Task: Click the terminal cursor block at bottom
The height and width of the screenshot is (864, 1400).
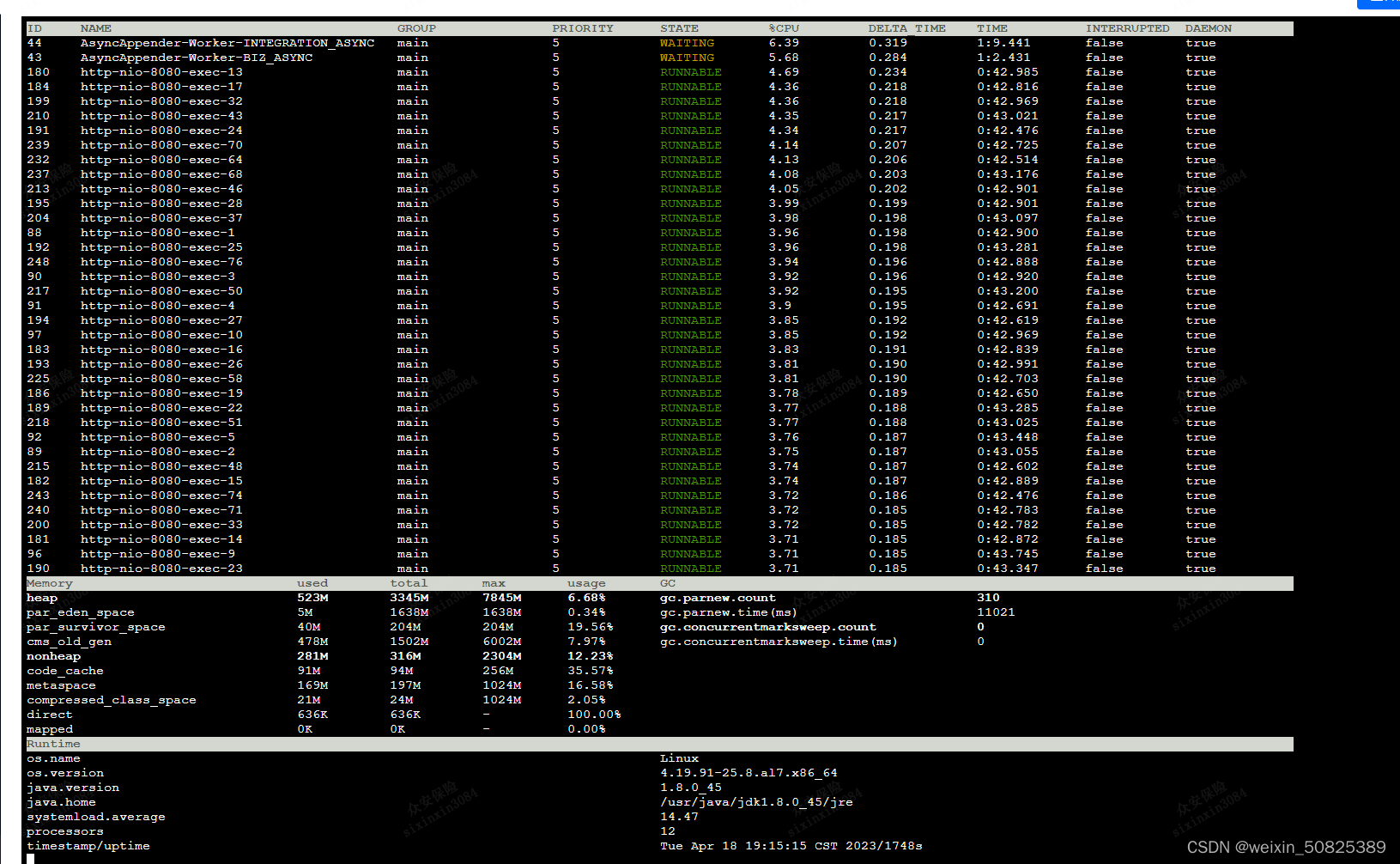Action: click(30, 859)
